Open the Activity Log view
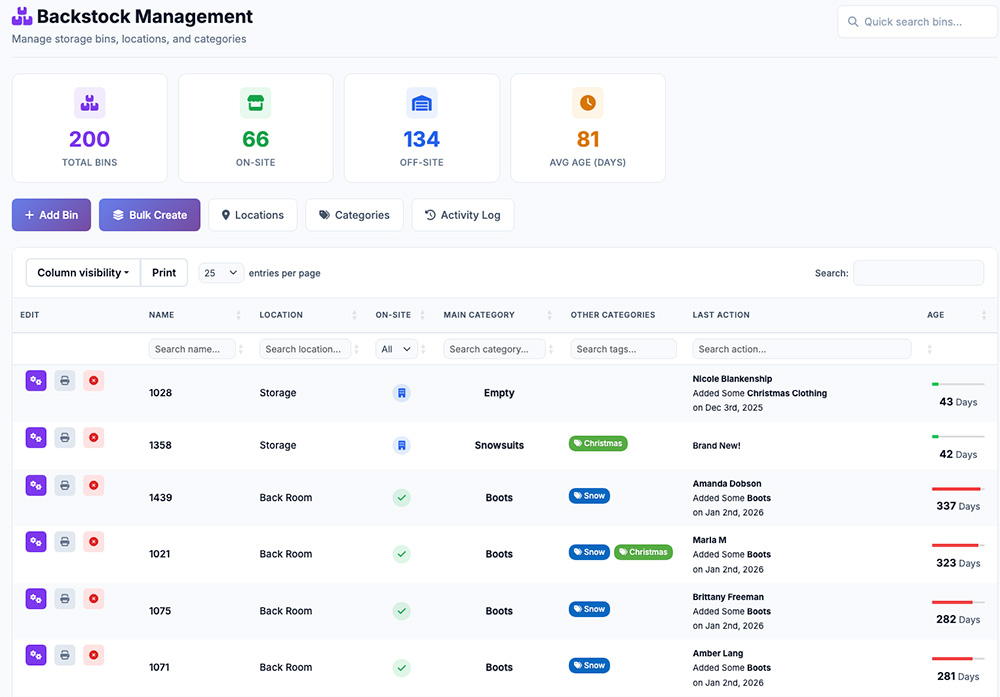Screen dimensions: 1000x697 462,214
